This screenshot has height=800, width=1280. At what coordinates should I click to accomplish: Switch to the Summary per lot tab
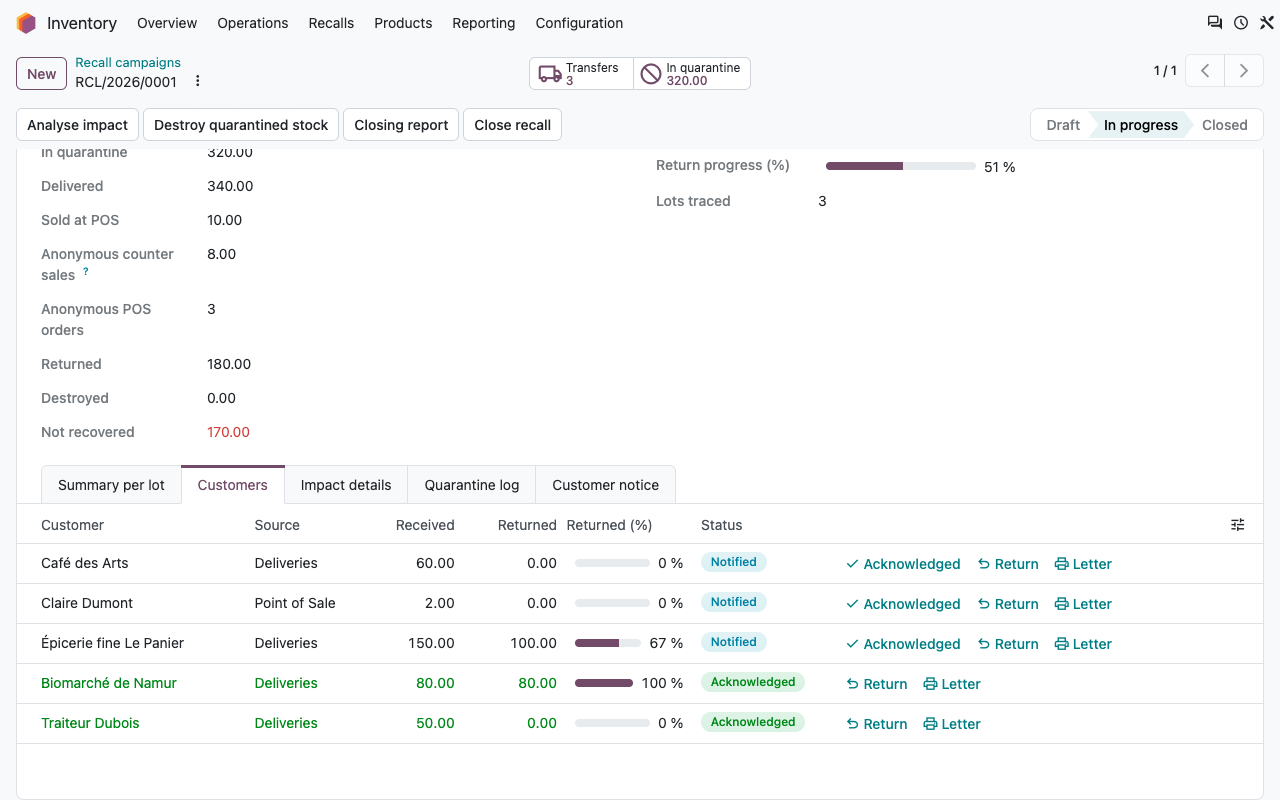111,485
